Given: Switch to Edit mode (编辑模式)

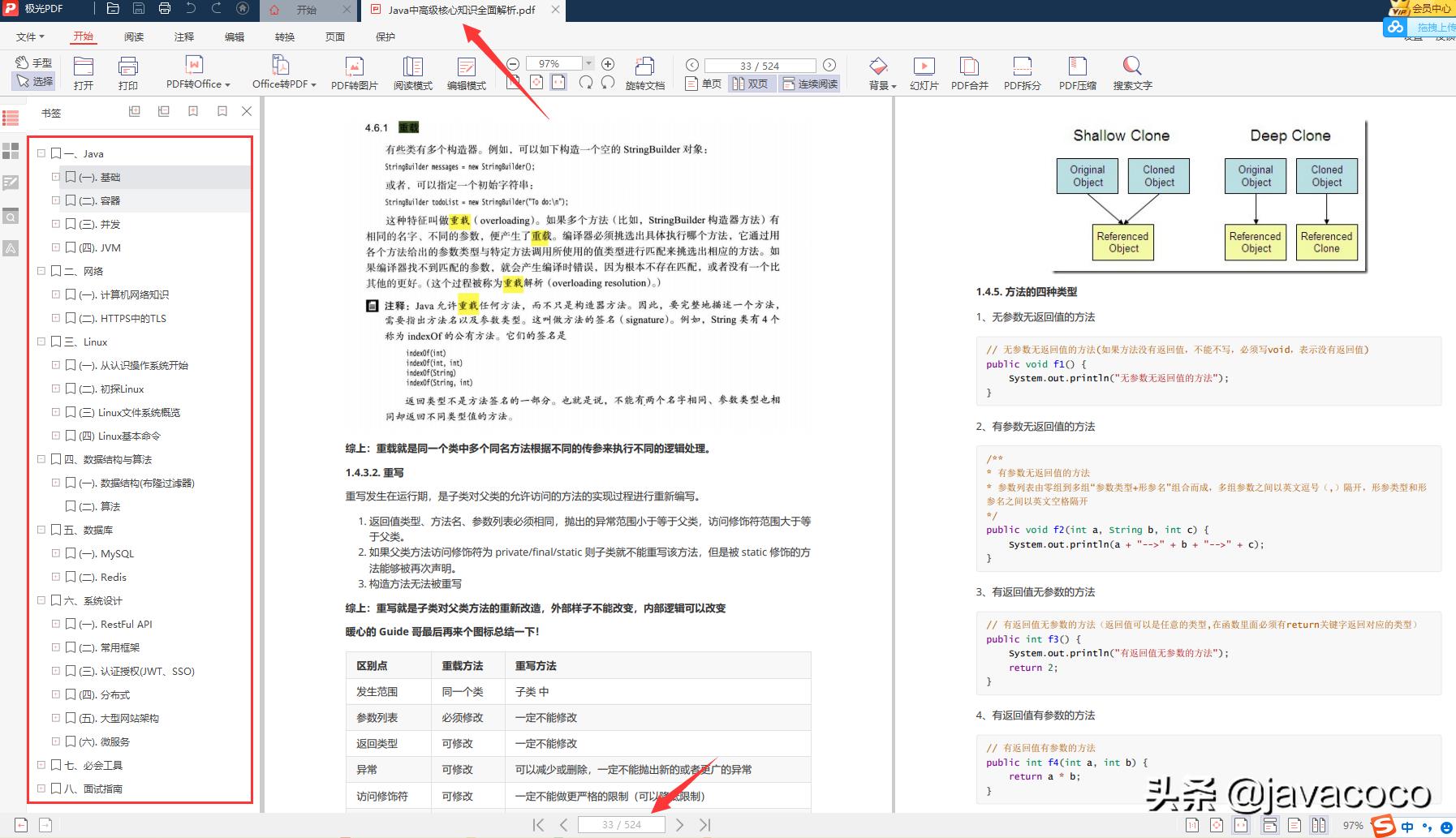Looking at the screenshot, I should click(x=467, y=72).
